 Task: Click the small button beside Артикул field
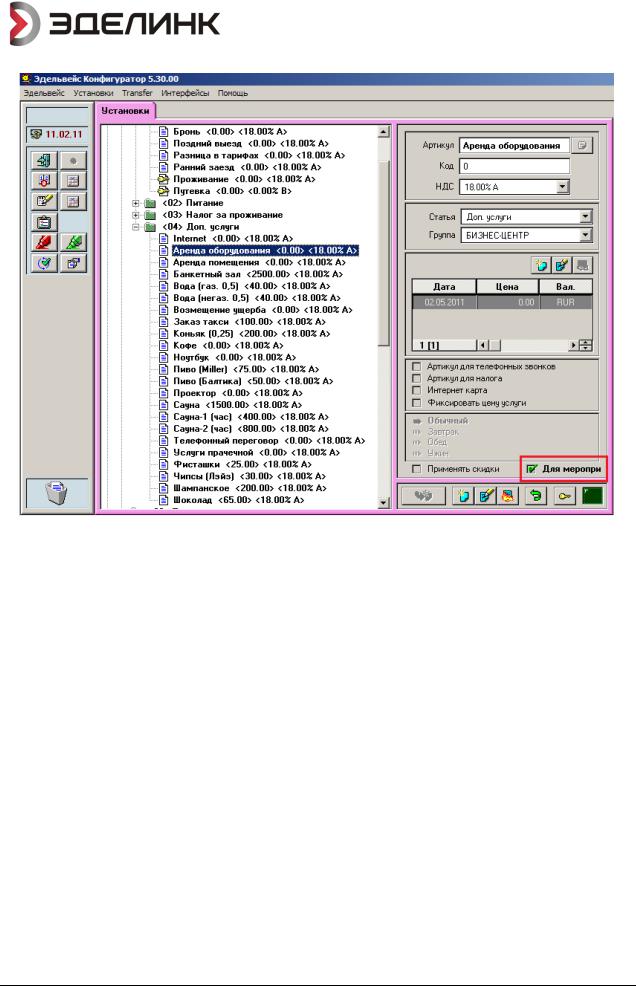click(x=583, y=145)
